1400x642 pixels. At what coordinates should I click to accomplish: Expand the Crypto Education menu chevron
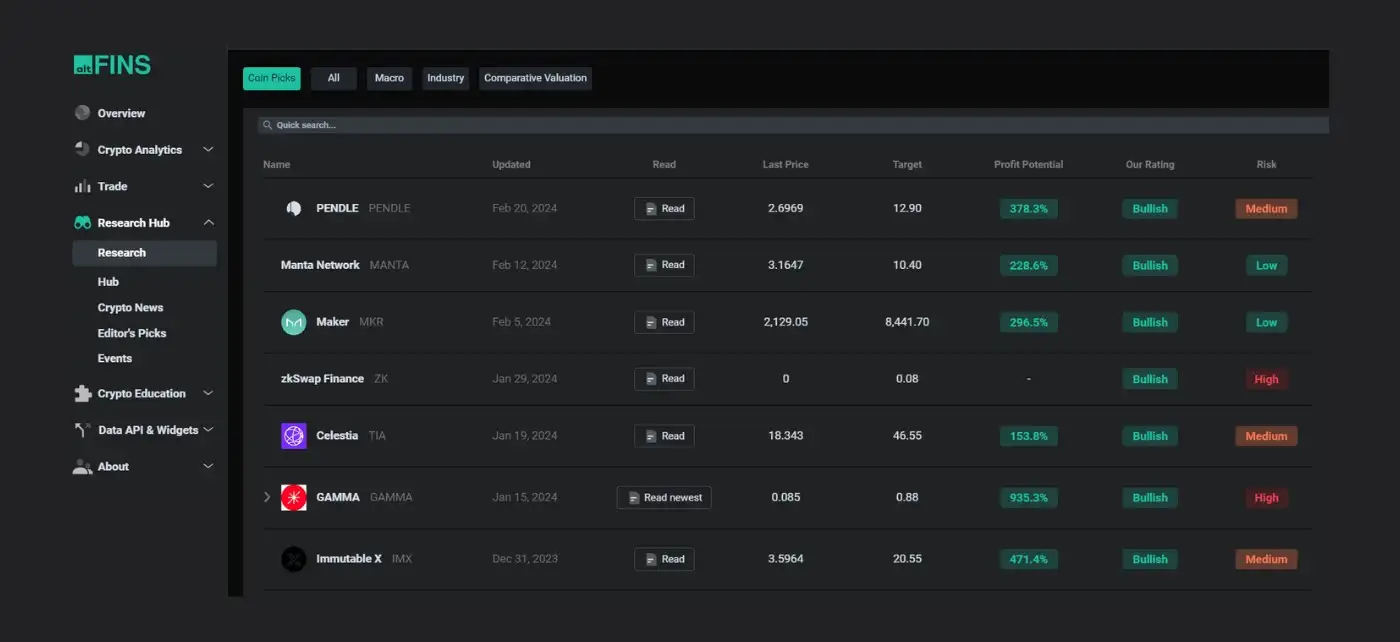point(208,394)
